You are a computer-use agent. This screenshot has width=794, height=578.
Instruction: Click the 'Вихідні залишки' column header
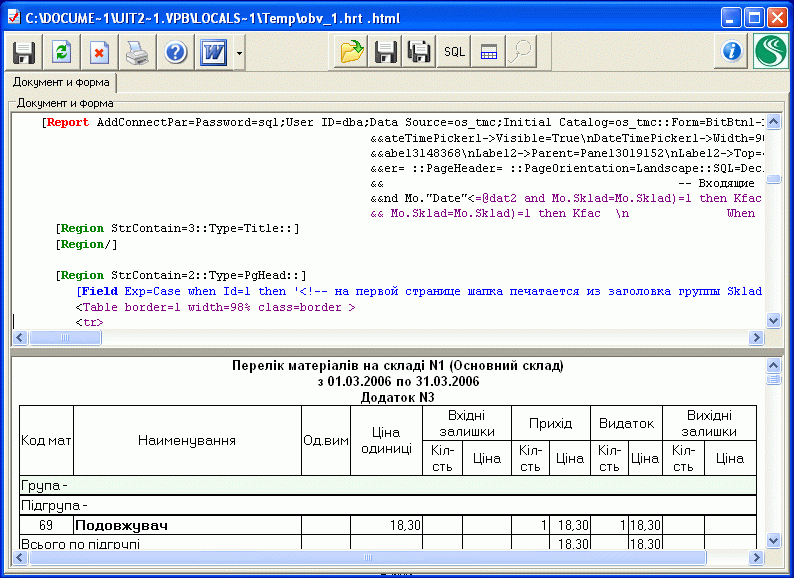(709, 423)
